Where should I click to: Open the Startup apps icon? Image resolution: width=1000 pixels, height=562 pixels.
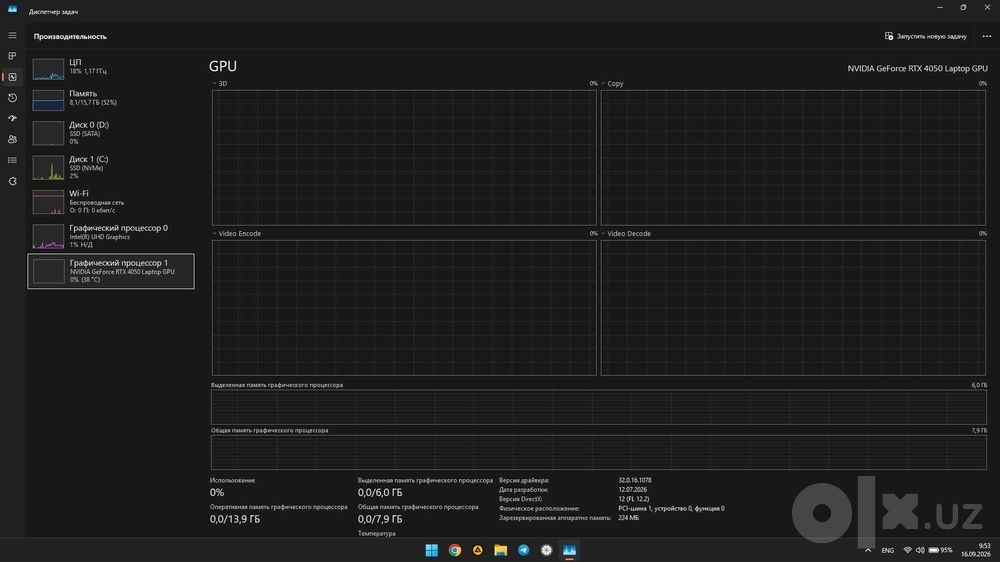tap(12, 119)
